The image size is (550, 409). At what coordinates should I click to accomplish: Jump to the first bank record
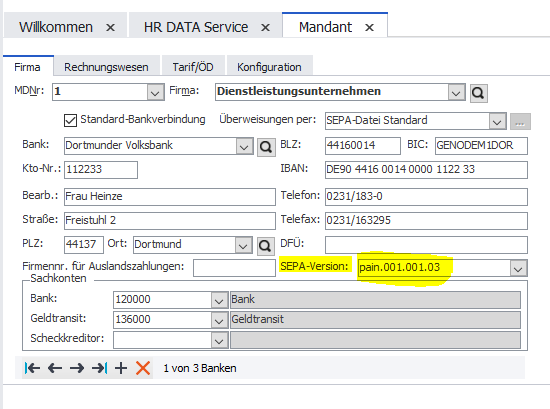(32, 368)
